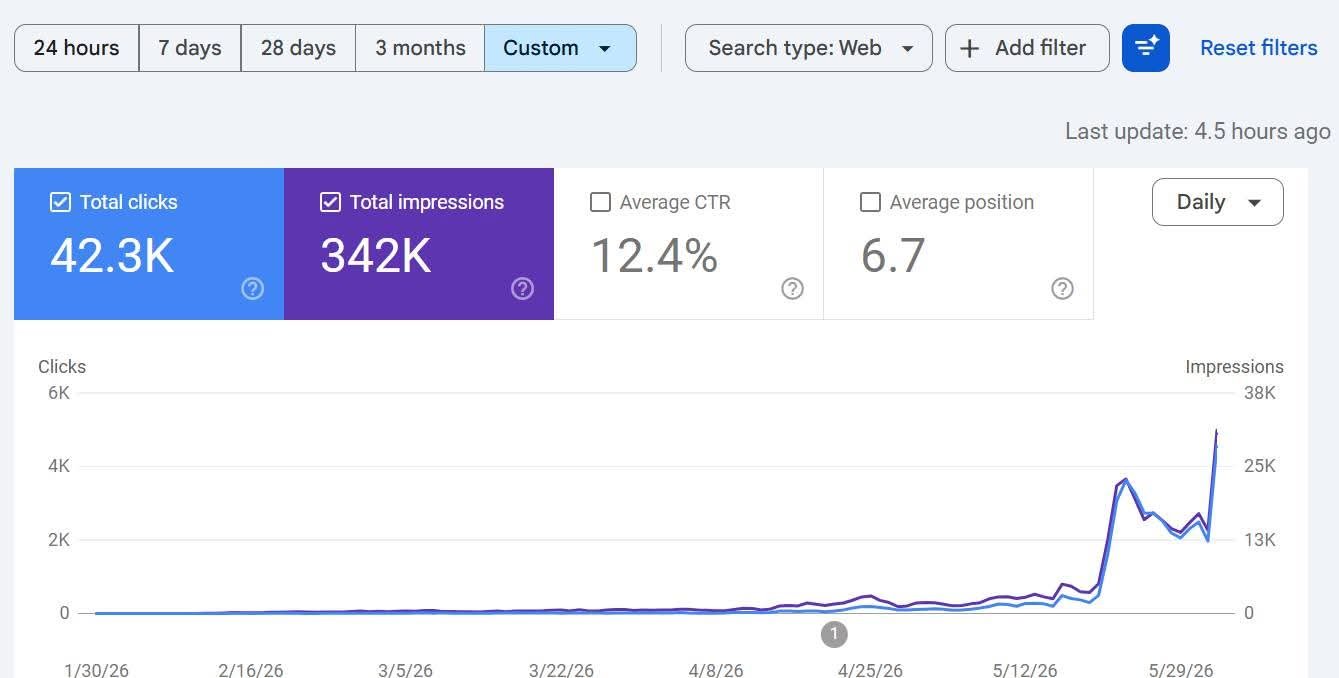
Task: Click the chart peak at far right
Action: tap(1216, 430)
